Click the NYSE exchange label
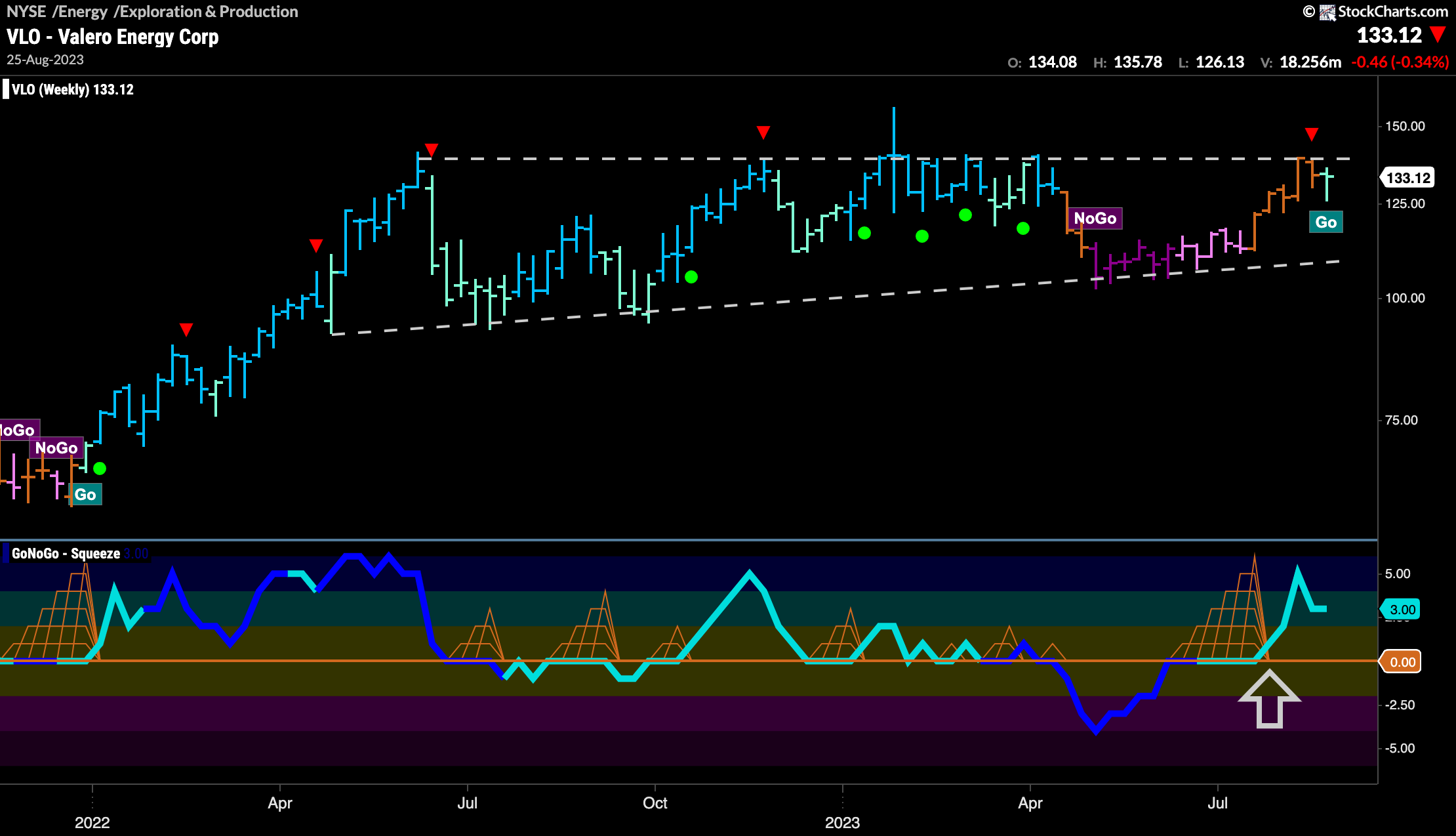The width and height of the screenshot is (1456, 836). tap(26, 12)
